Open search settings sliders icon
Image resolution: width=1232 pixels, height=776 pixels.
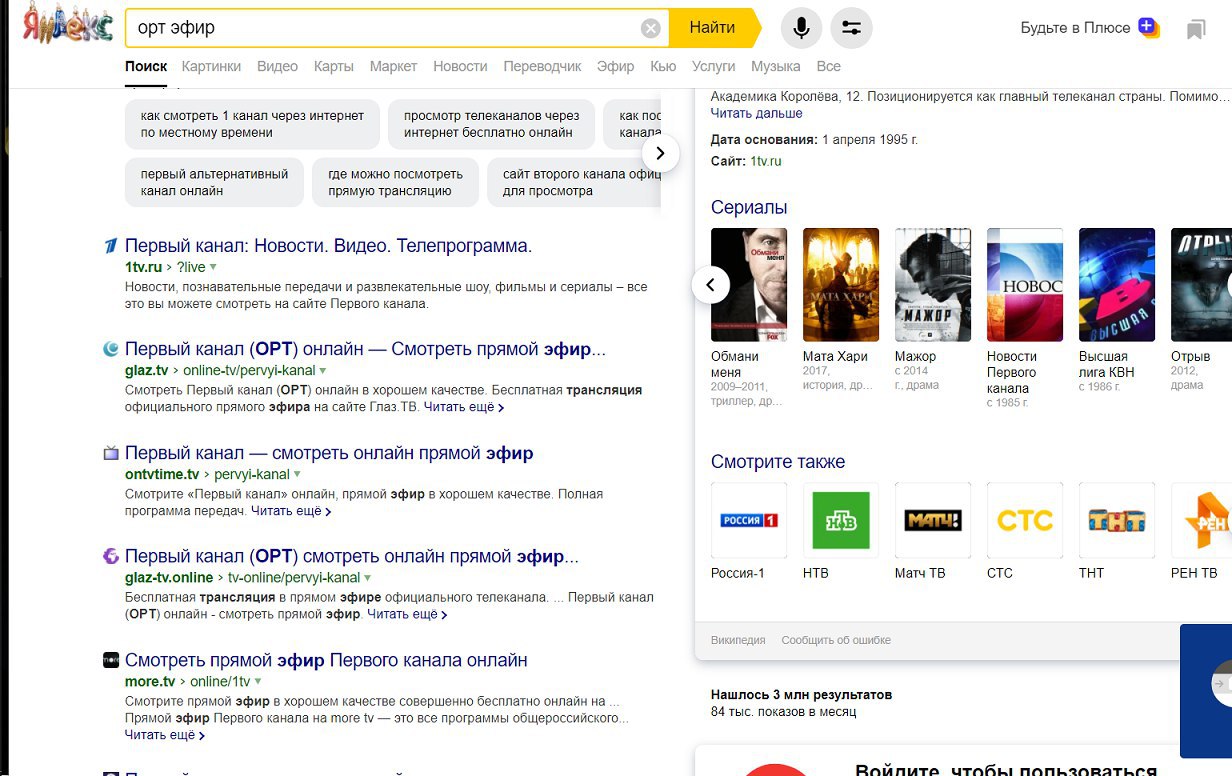click(x=852, y=28)
